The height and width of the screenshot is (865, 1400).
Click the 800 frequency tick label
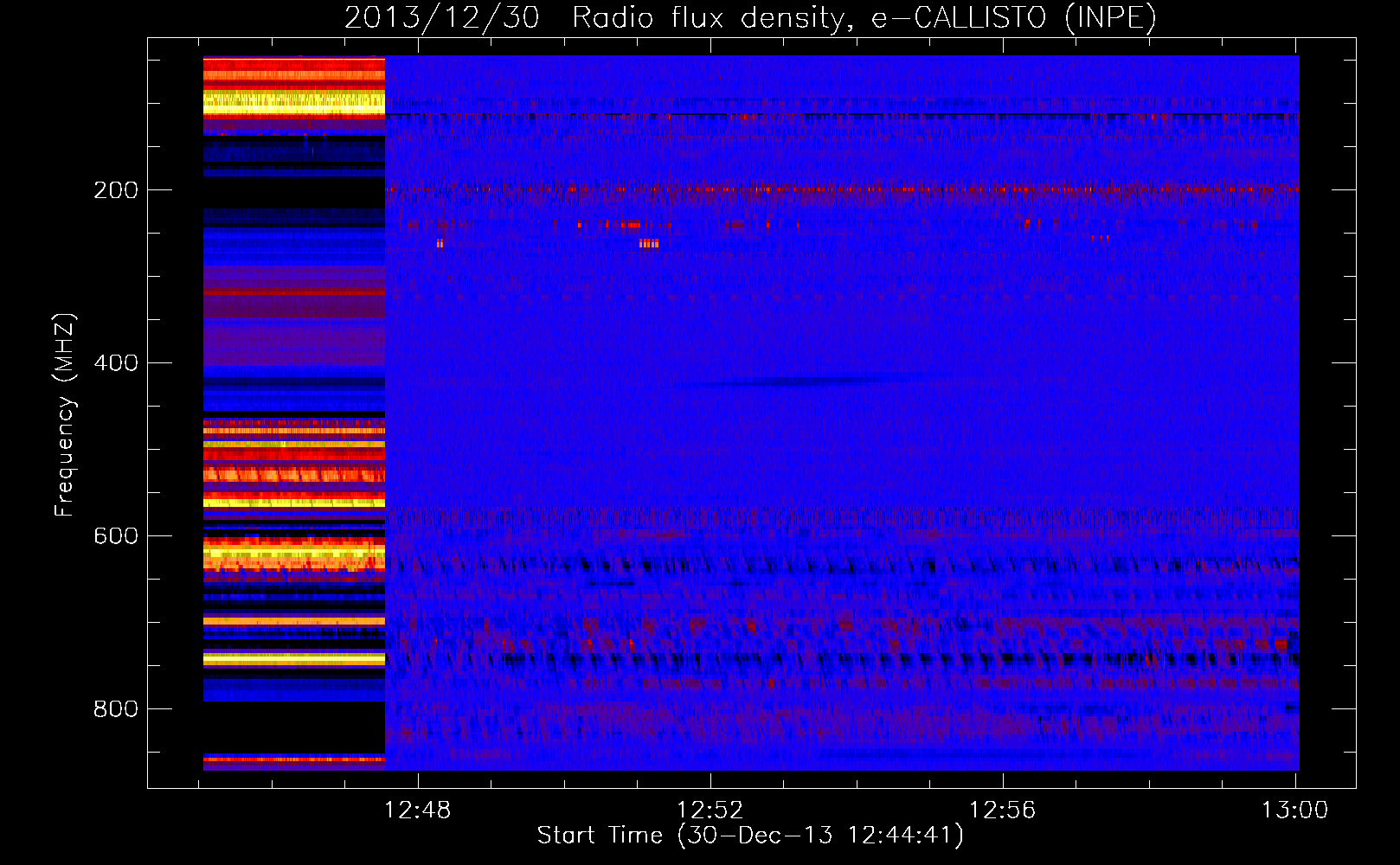[x=116, y=709]
